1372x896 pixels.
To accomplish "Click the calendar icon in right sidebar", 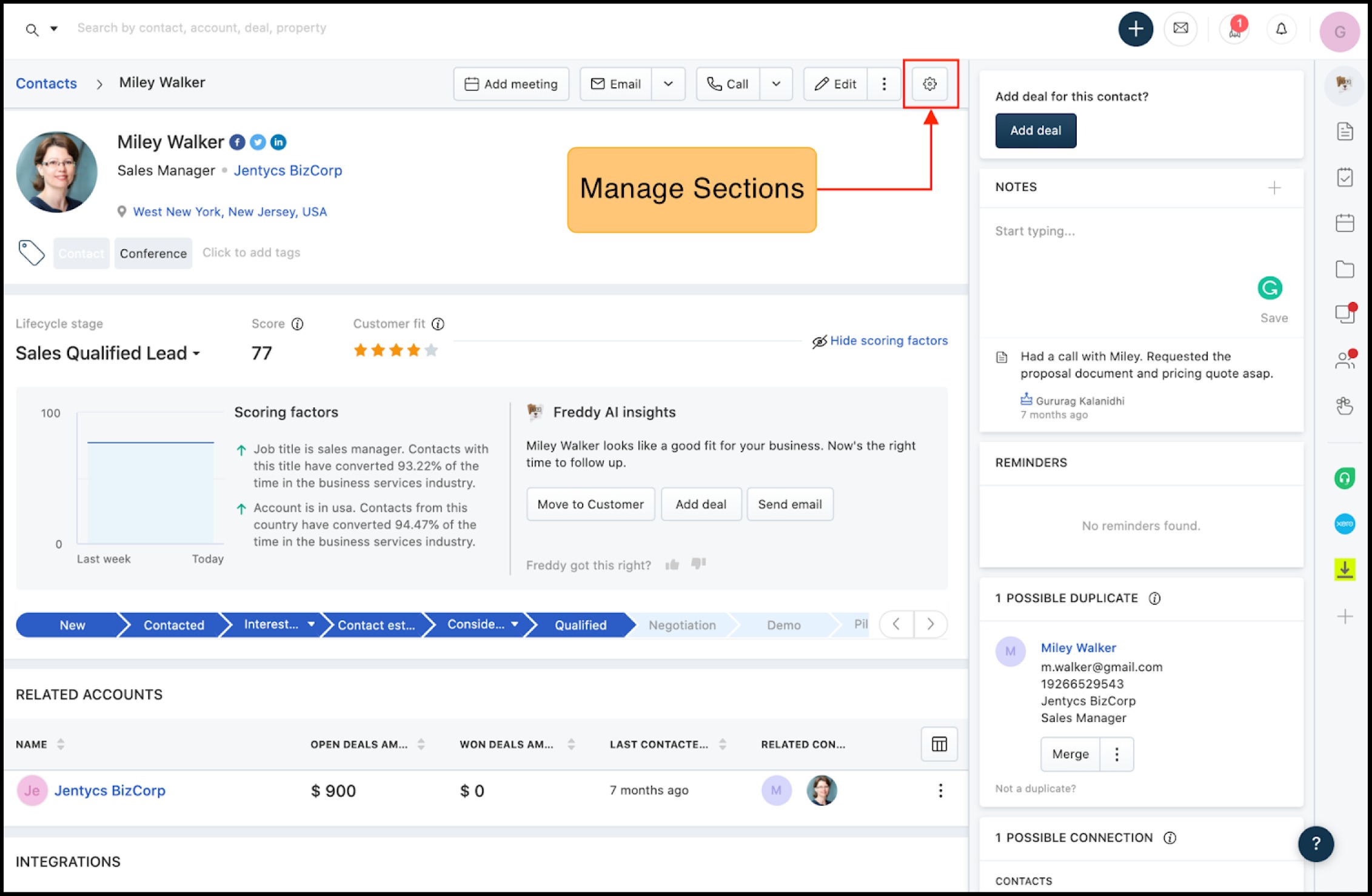I will coord(1344,223).
